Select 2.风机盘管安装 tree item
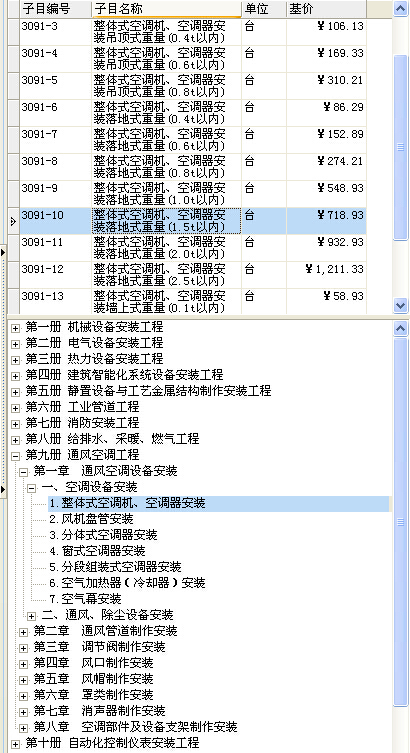 91,519
